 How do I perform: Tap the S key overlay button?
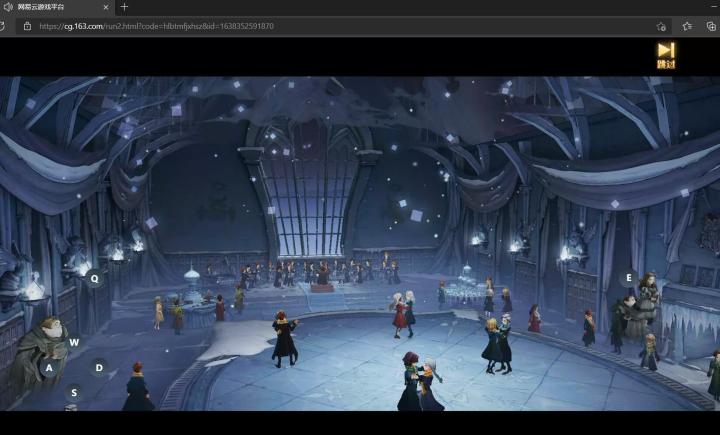74,393
